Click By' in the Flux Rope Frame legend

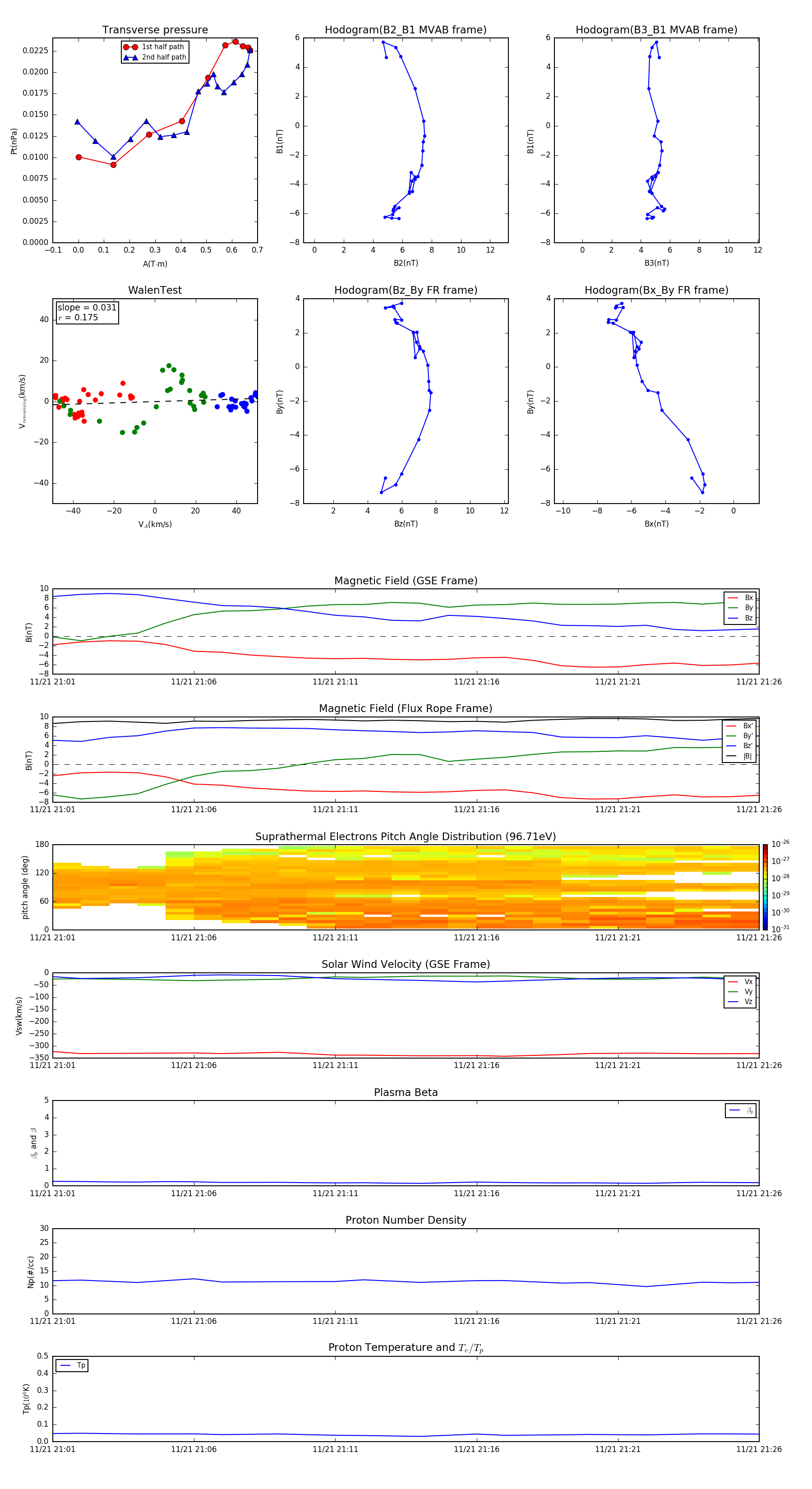[739, 736]
